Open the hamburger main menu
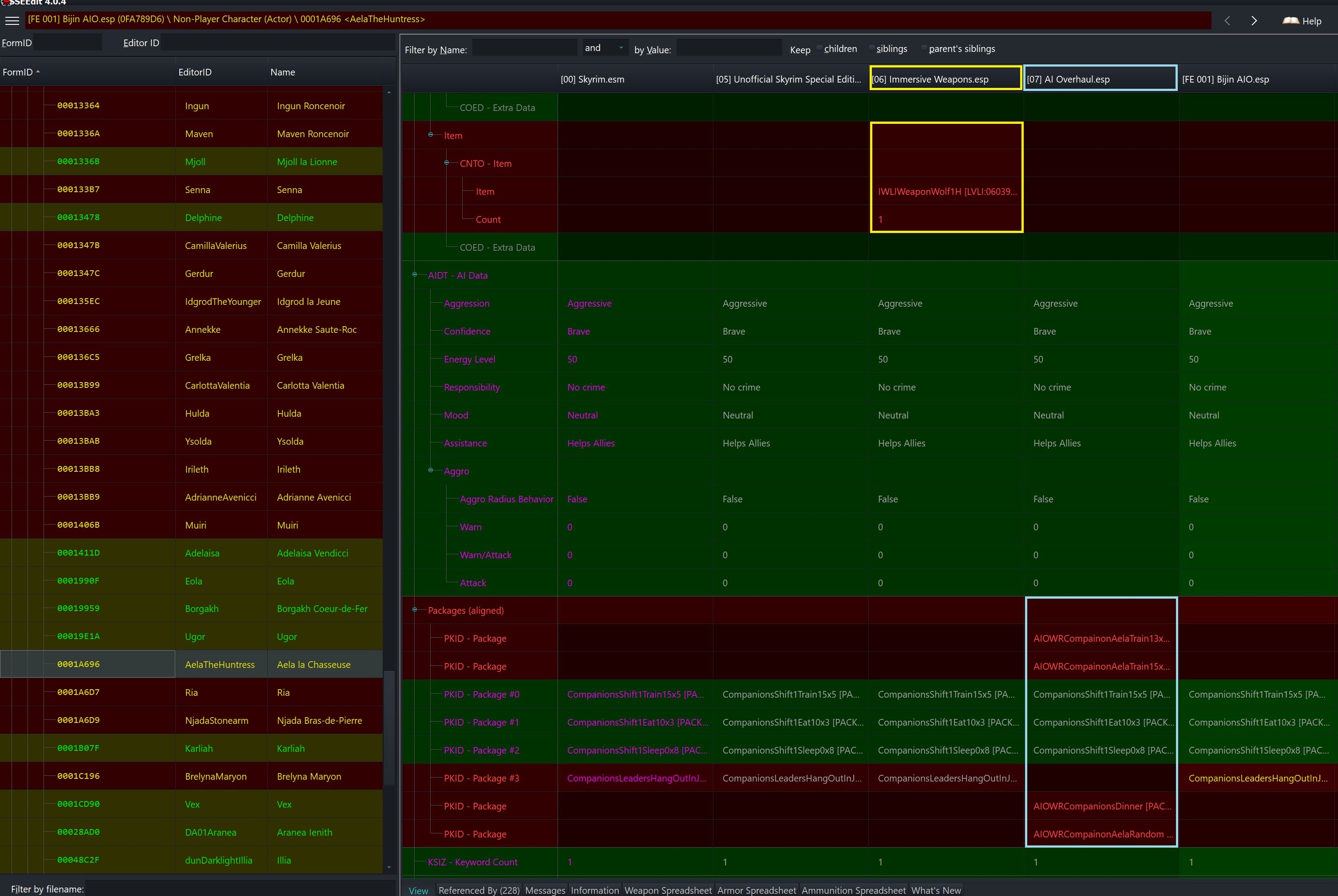Image resolution: width=1338 pixels, height=896 pixels. pyautogui.click(x=12, y=20)
